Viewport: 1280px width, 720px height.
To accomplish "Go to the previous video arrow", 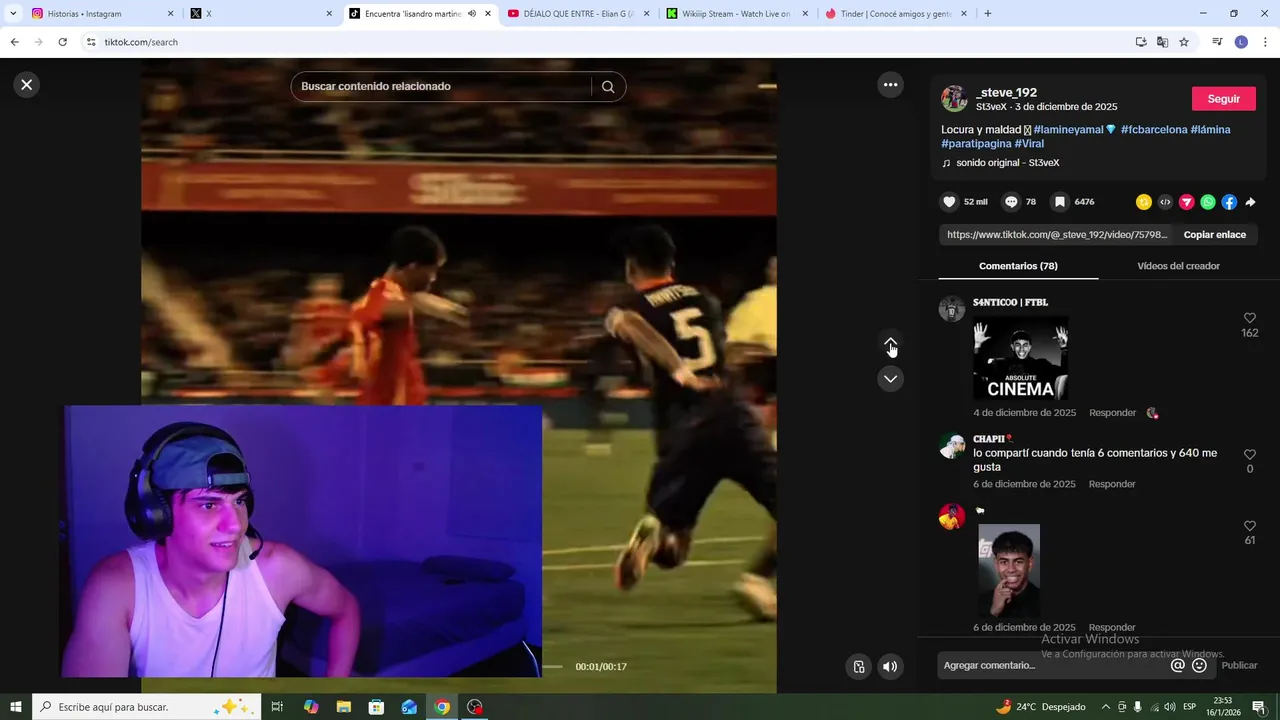I will [x=890, y=343].
